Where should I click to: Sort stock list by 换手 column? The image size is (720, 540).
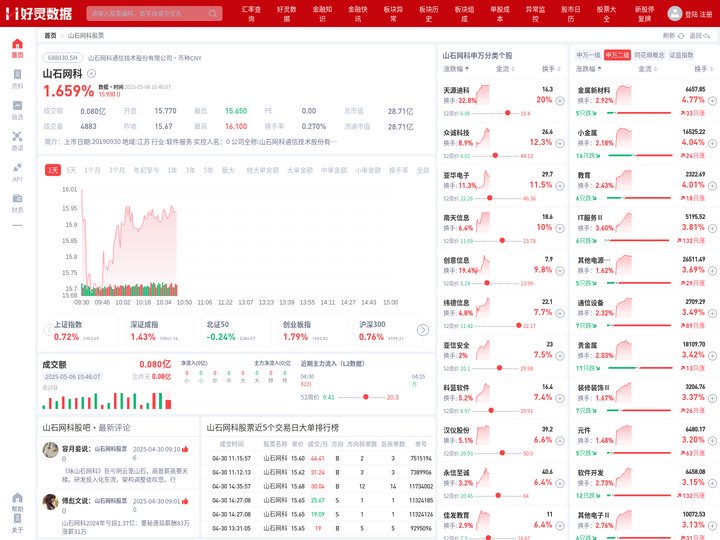[551, 69]
